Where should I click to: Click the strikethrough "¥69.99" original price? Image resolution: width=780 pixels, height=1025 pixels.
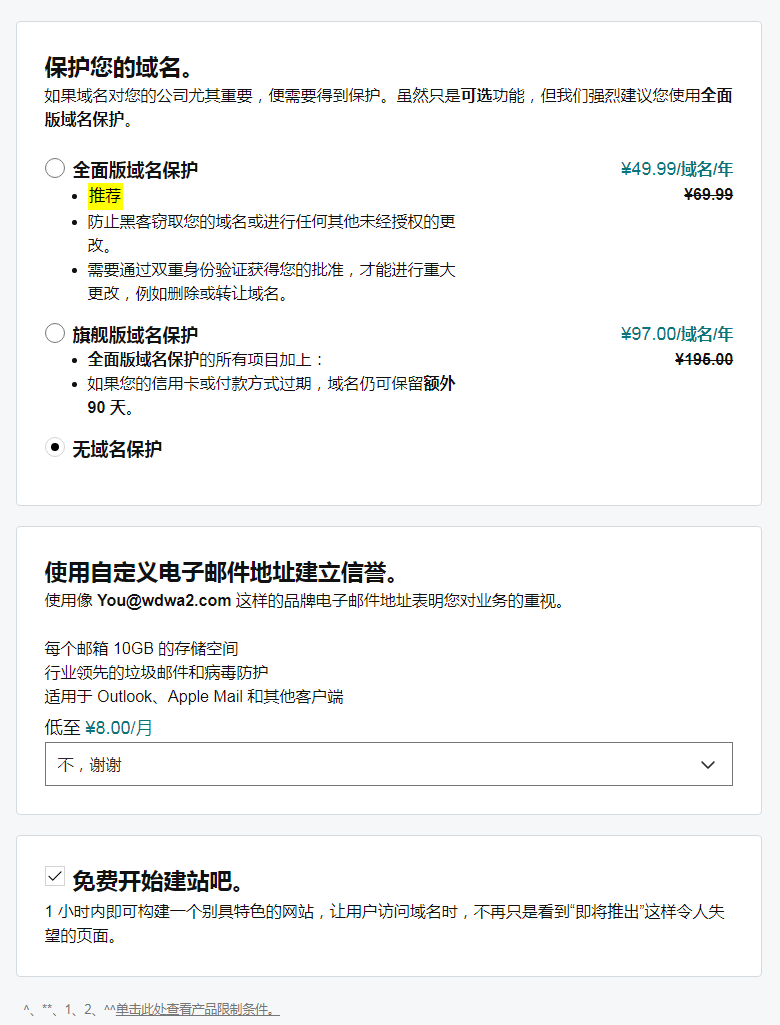[x=705, y=193]
